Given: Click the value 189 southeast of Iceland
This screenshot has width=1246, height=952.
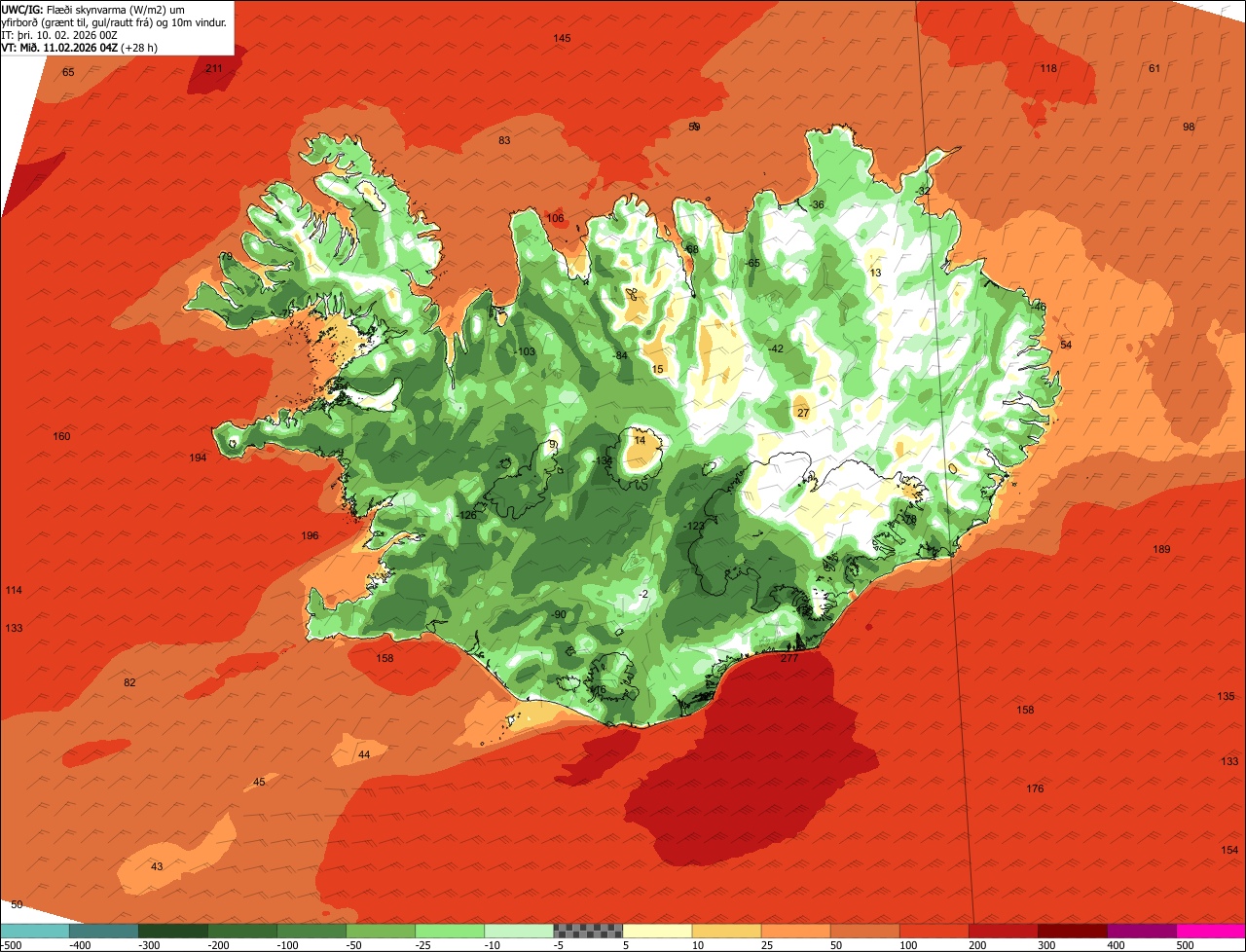Looking at the screenshot, I should pyautogui.click(x=1161, y=550).
